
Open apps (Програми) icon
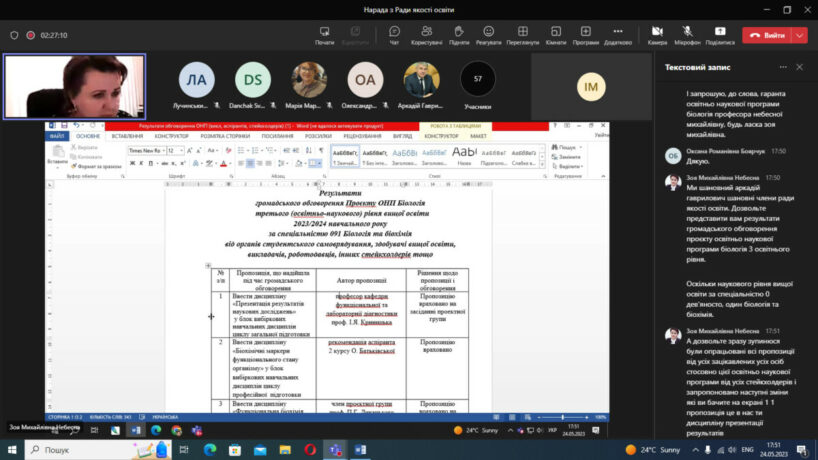(586, 34)
